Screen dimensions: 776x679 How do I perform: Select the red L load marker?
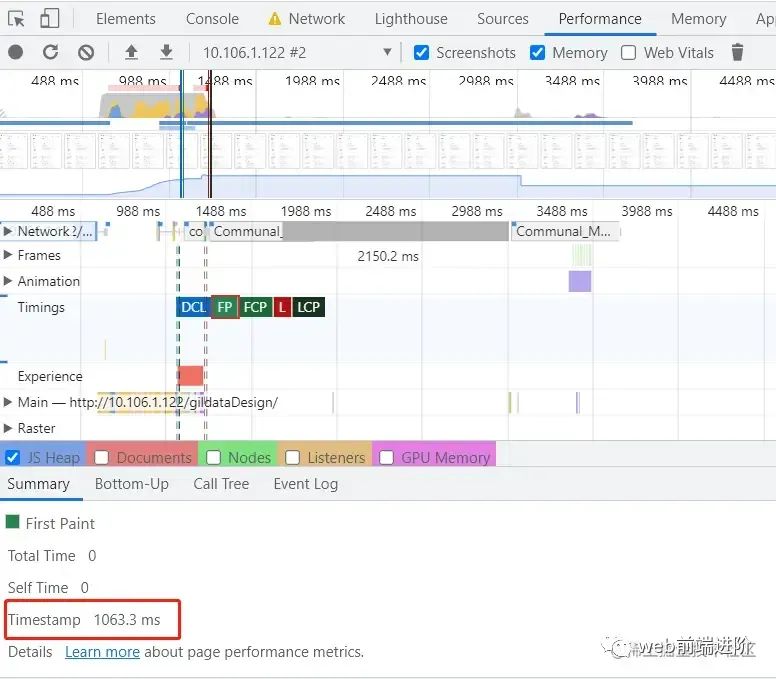click(x=282, y=307)
